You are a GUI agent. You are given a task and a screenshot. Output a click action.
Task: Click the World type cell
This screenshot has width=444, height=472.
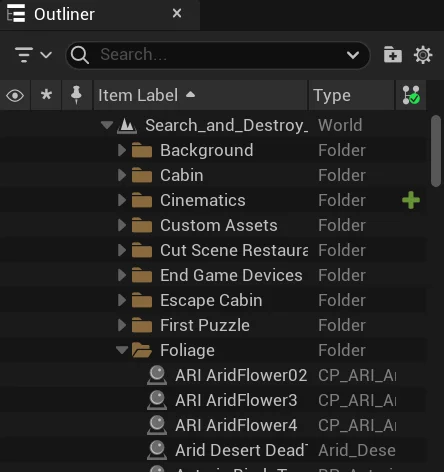[x=340, y=125]
